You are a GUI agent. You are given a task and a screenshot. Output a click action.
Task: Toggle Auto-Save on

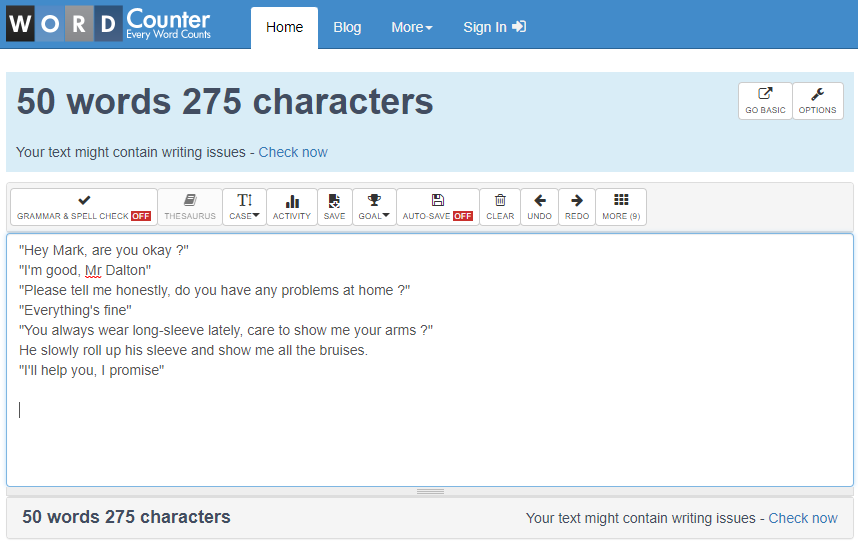[x=437, y=207]
